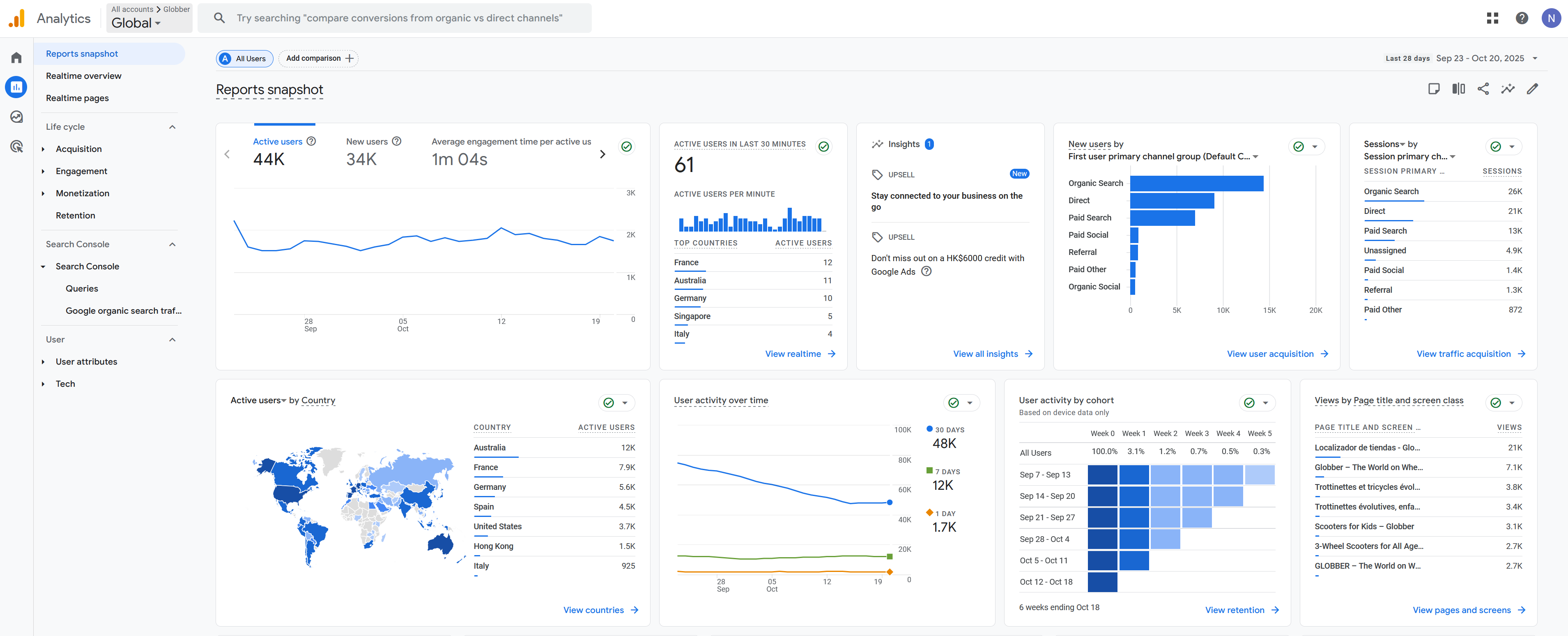Open the Help question mark icon

point(1521,18)
